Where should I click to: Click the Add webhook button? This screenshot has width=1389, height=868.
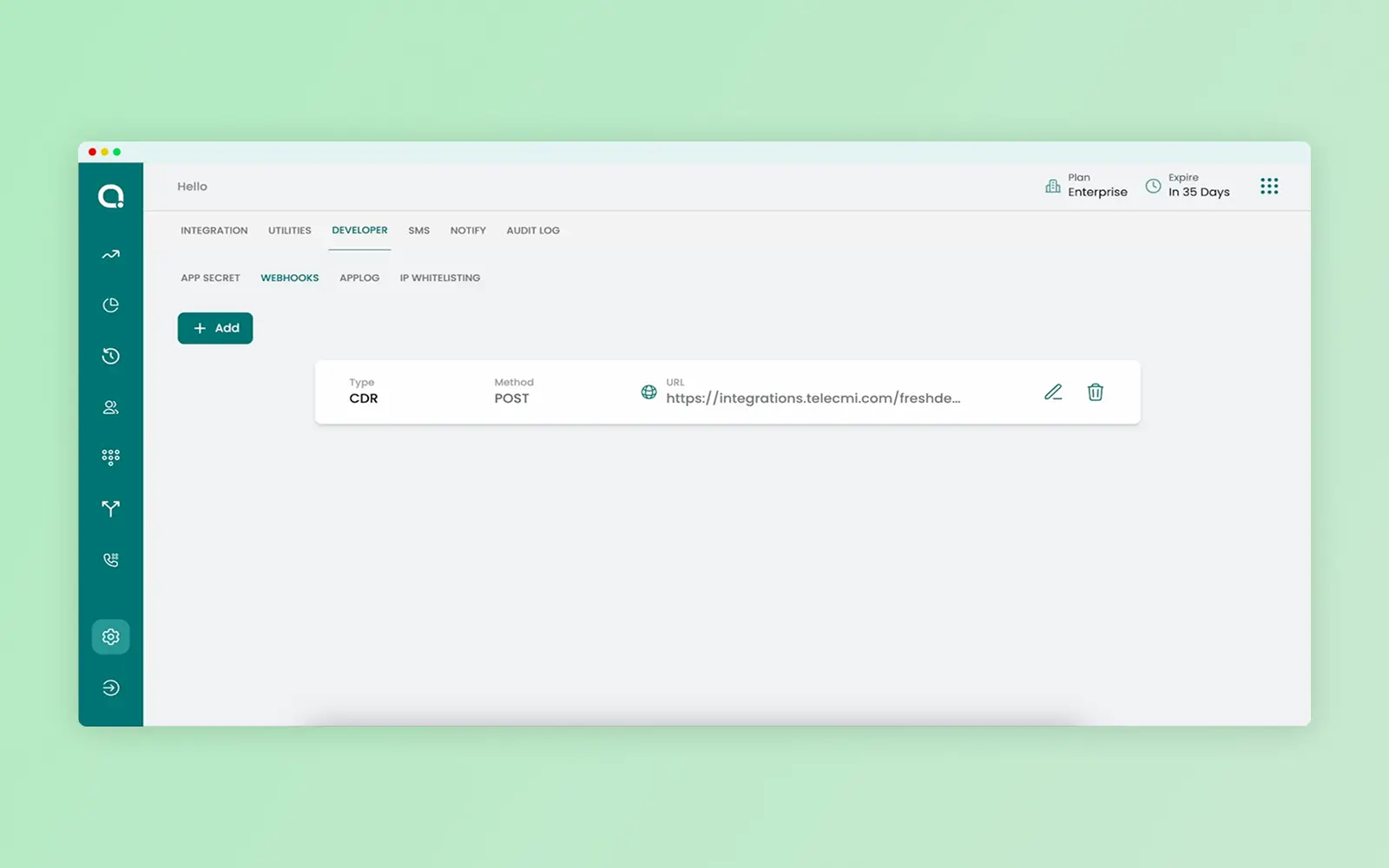(x=215, y=328)
